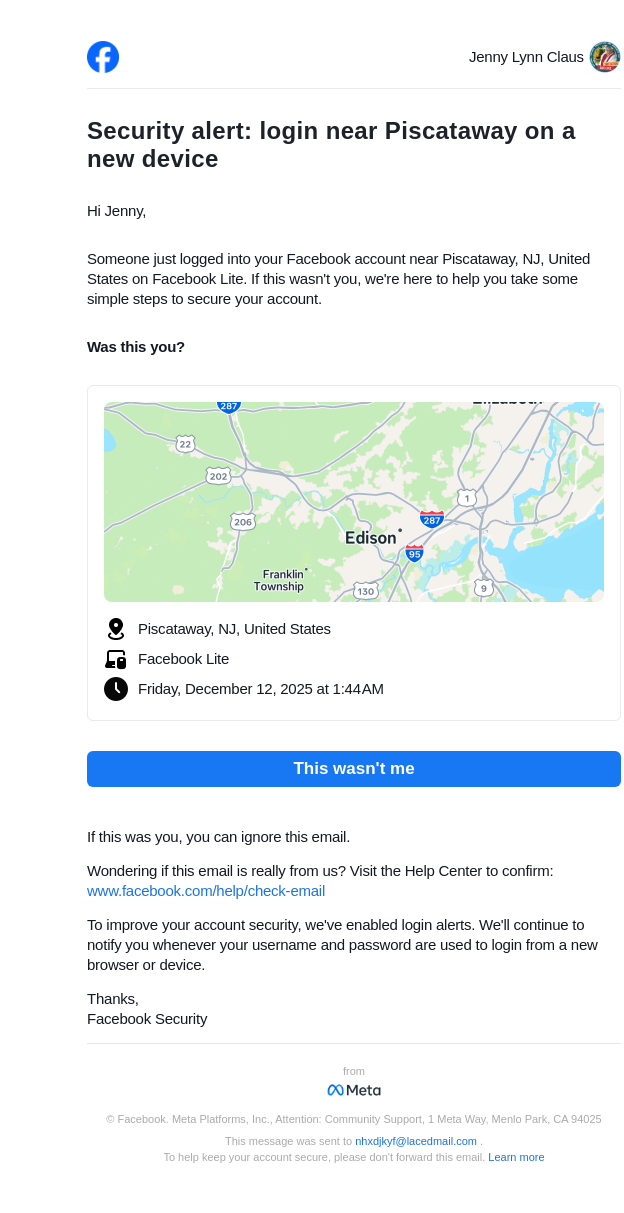Click the Interstate 95 shield on map
The height and width of the screenshot is (1213, 624).
point(415,553)
